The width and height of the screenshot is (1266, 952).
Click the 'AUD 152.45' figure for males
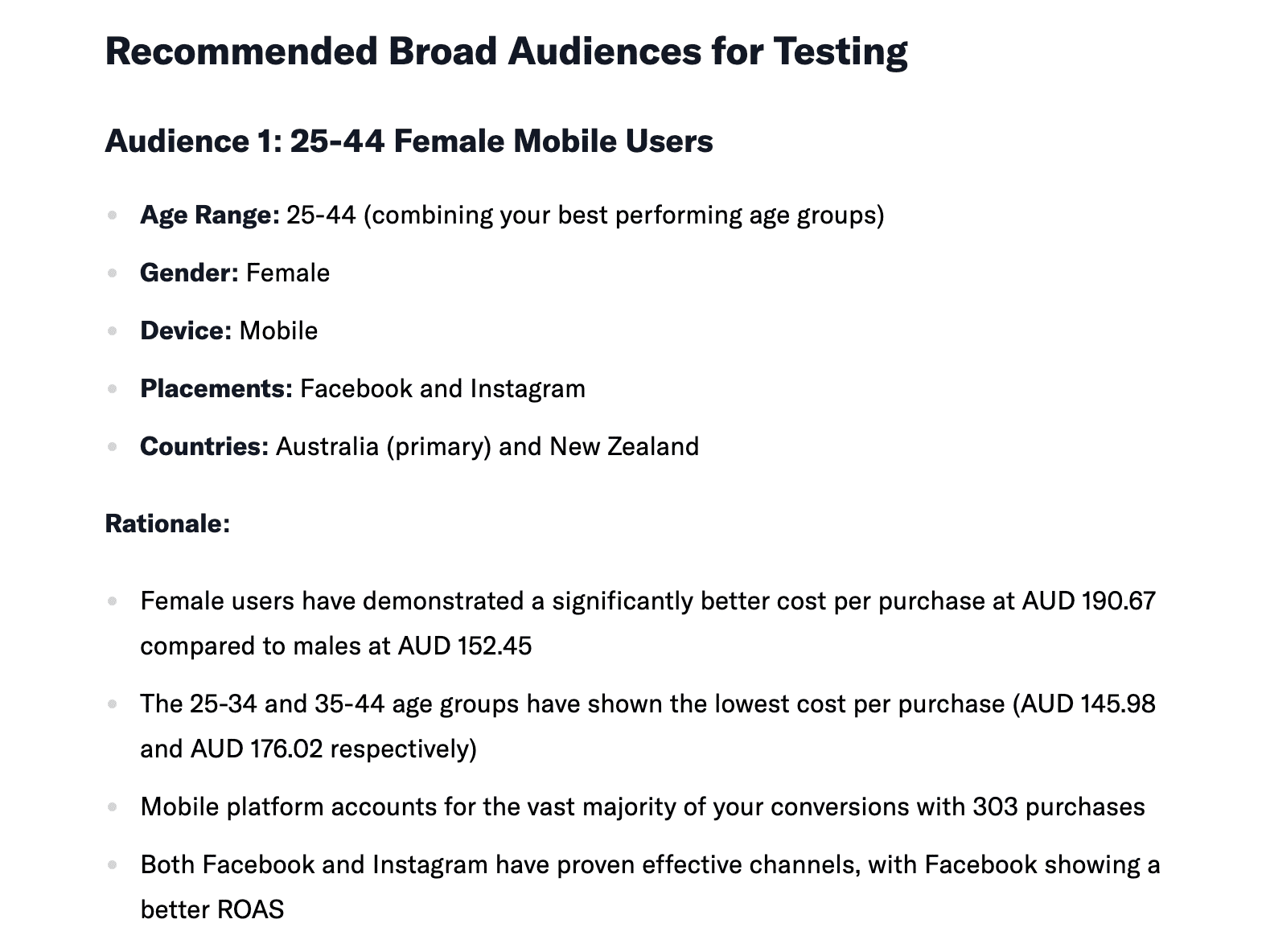tap(465, 646)
